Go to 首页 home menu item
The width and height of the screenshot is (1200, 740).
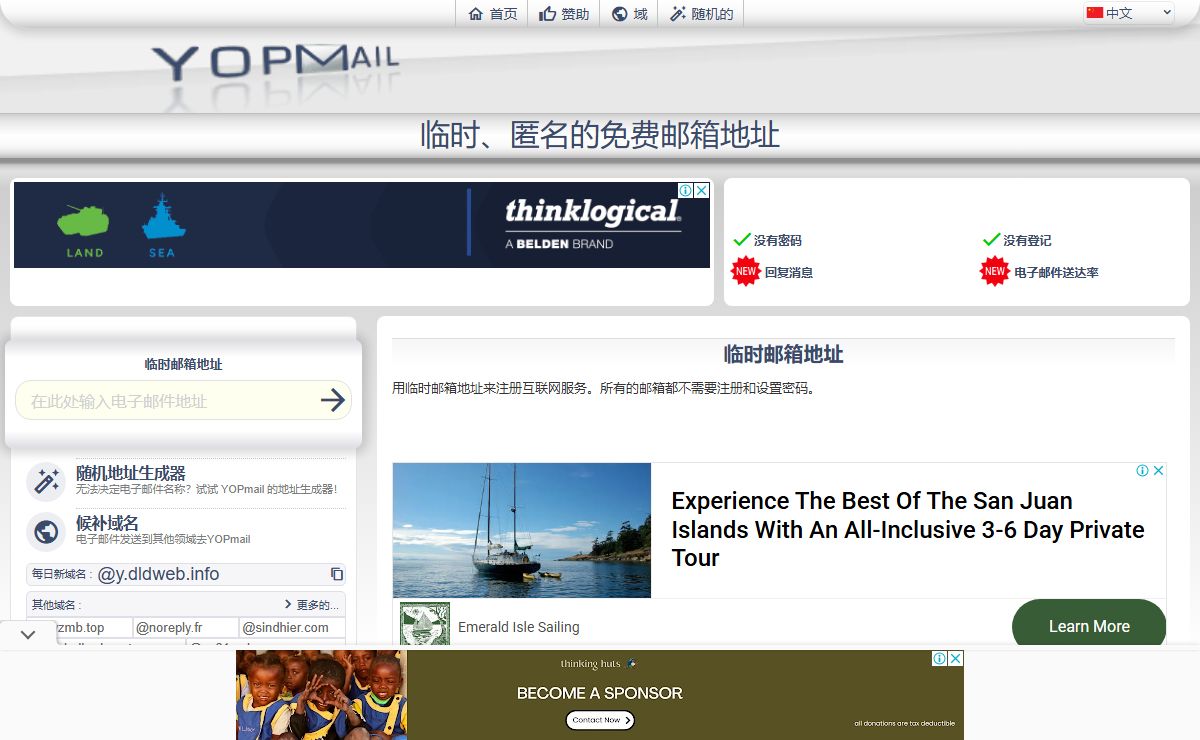[493, 14]
